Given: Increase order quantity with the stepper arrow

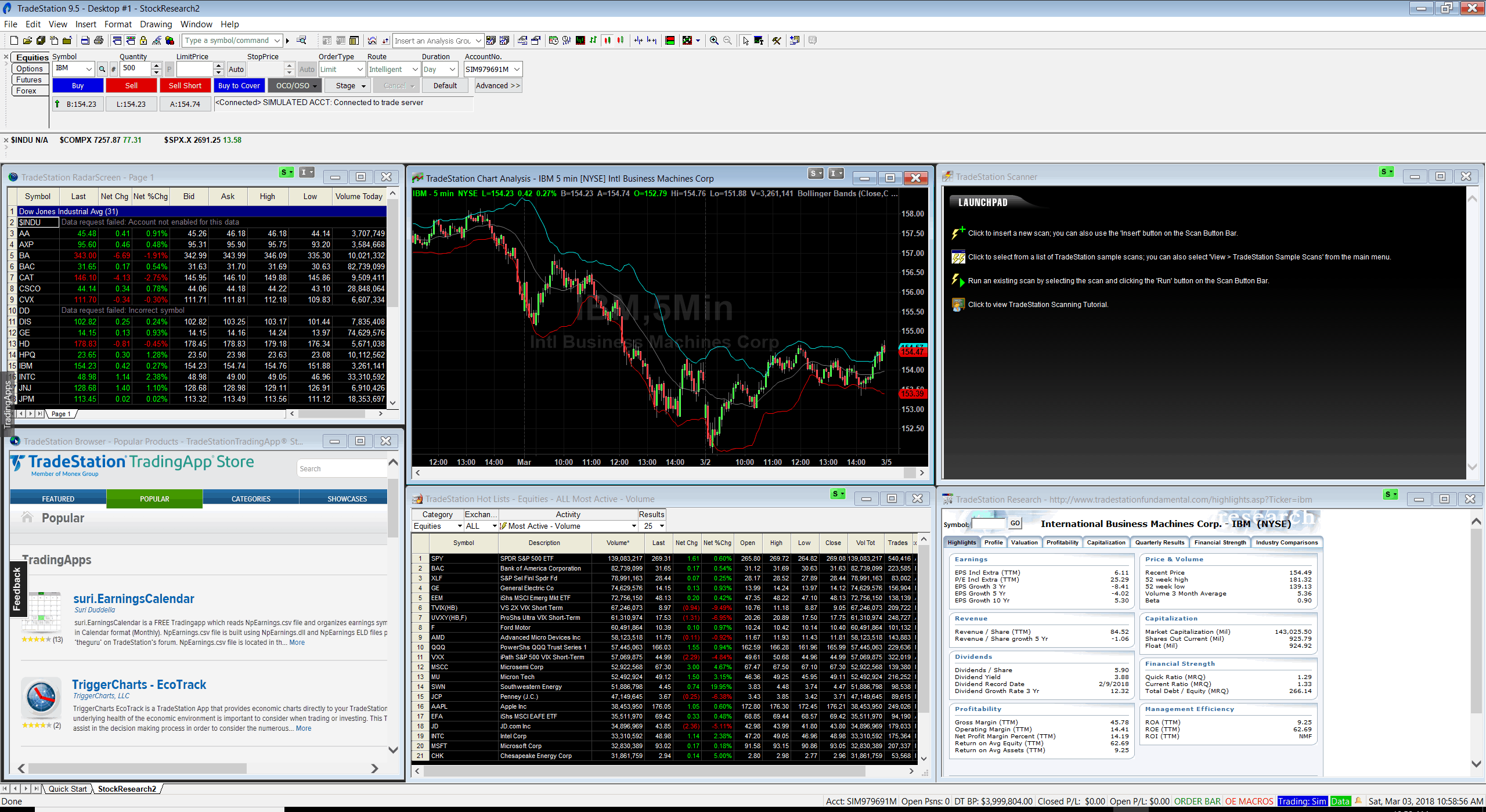Looking at the screenshot, I should pos(156,66).
